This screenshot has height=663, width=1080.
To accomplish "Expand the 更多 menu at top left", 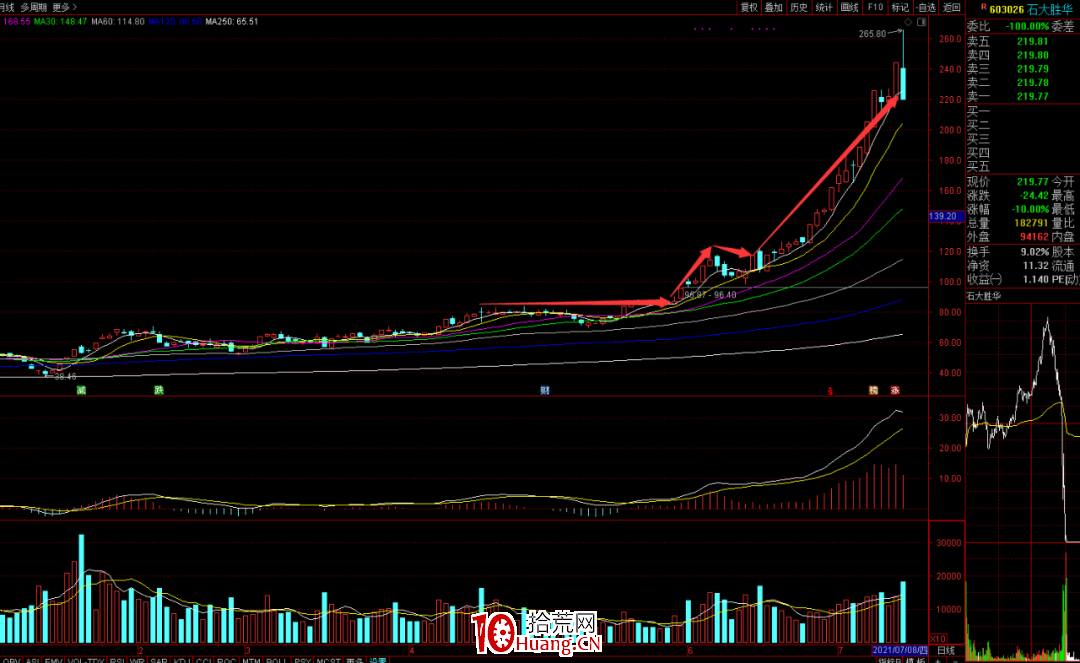I will tap(64, 7).
